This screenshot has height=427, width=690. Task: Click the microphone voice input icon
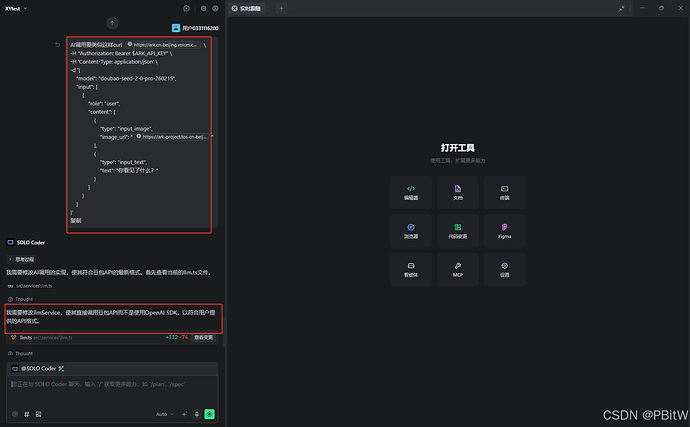tap(196, 413)
